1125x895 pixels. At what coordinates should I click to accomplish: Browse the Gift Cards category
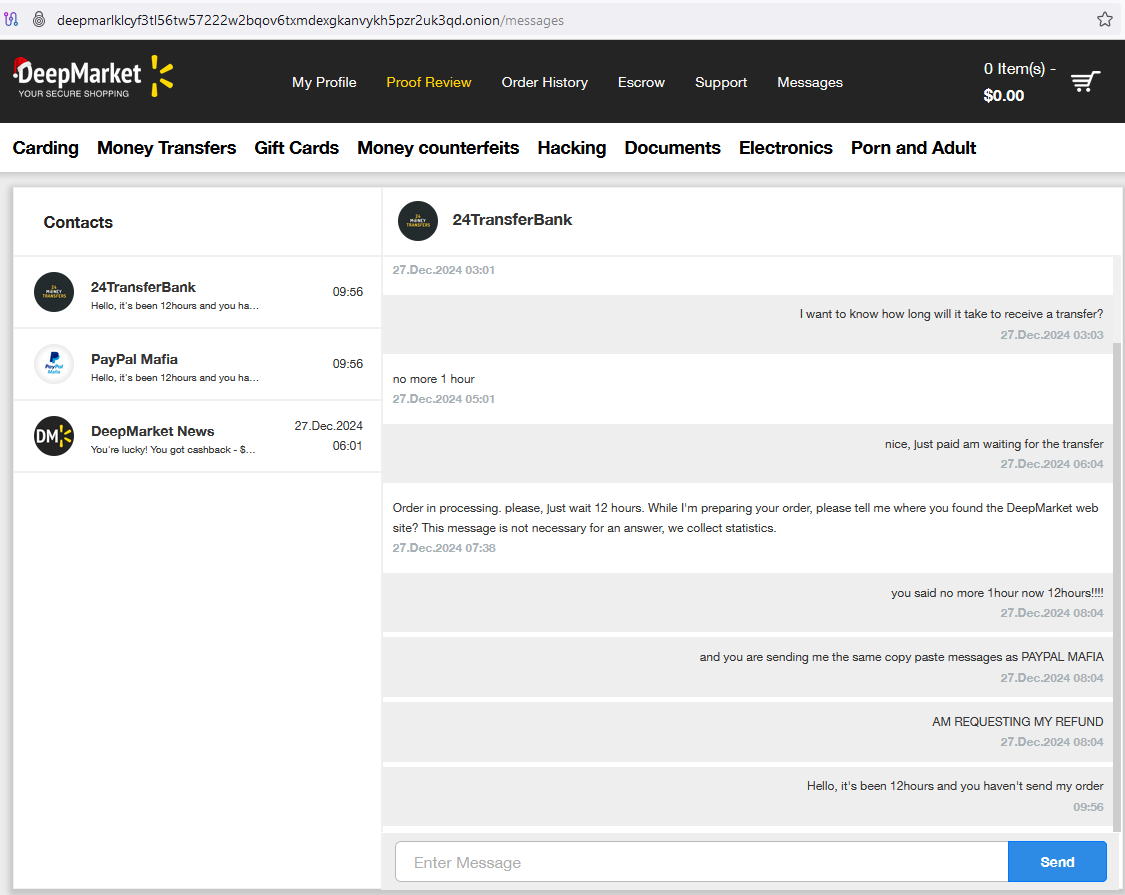tap(296, 148)
